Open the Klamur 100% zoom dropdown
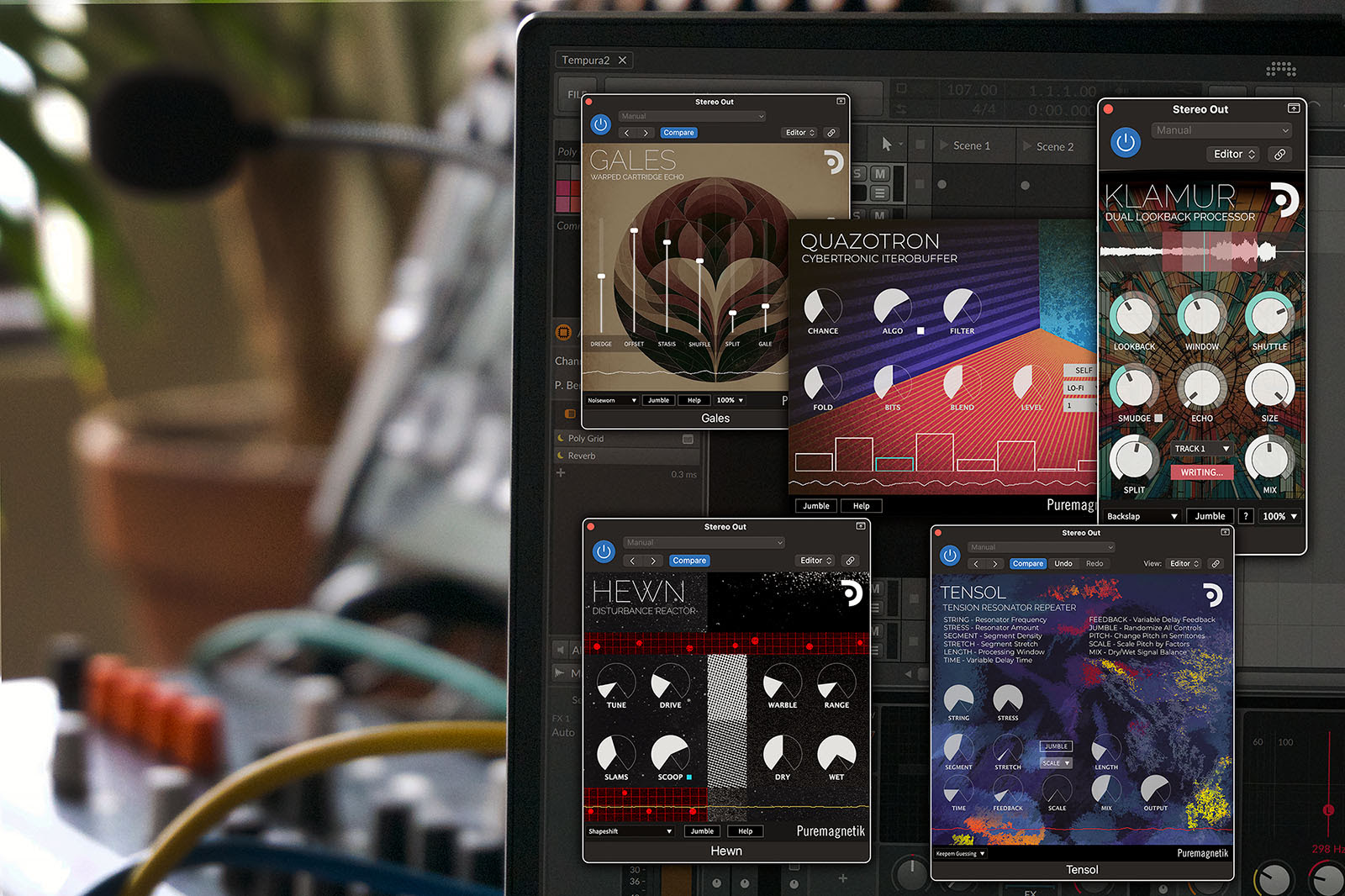1345x896 pixels. (x=1279, y=516)
